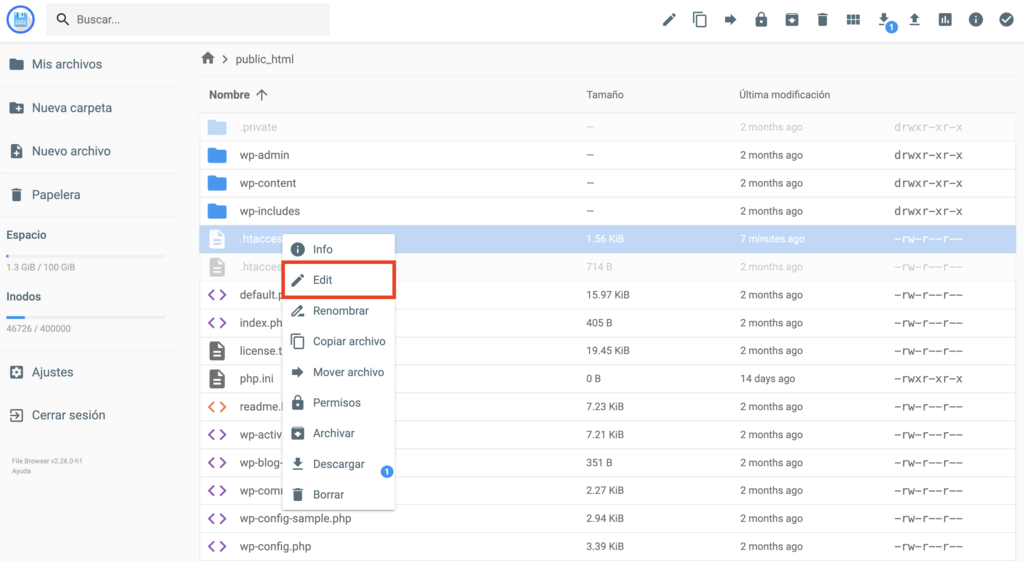
Task: Select Permisos in the context menu
Action: tap(336, 403)
